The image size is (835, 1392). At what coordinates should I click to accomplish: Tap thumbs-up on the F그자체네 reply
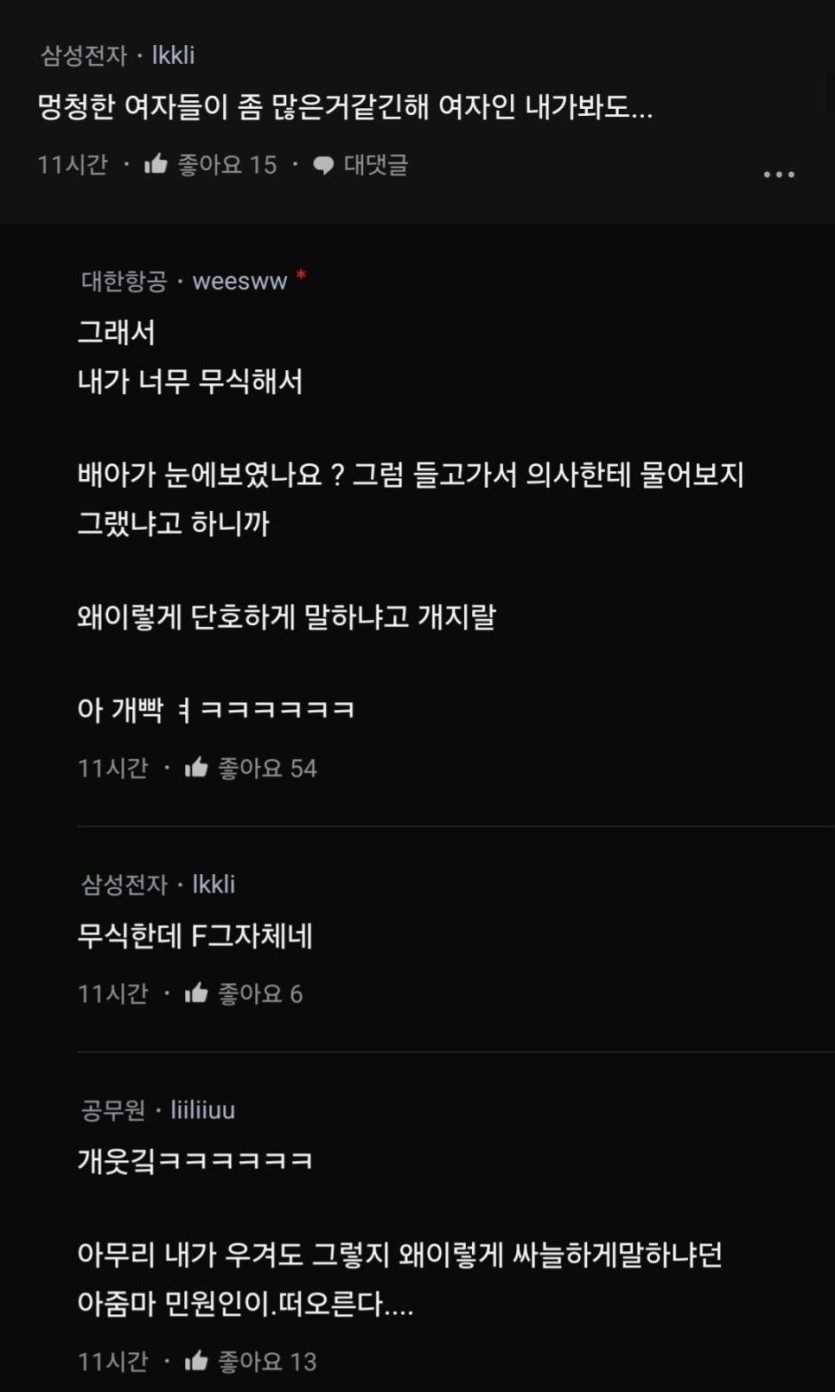pyautogui.click(x=196, y=994)
